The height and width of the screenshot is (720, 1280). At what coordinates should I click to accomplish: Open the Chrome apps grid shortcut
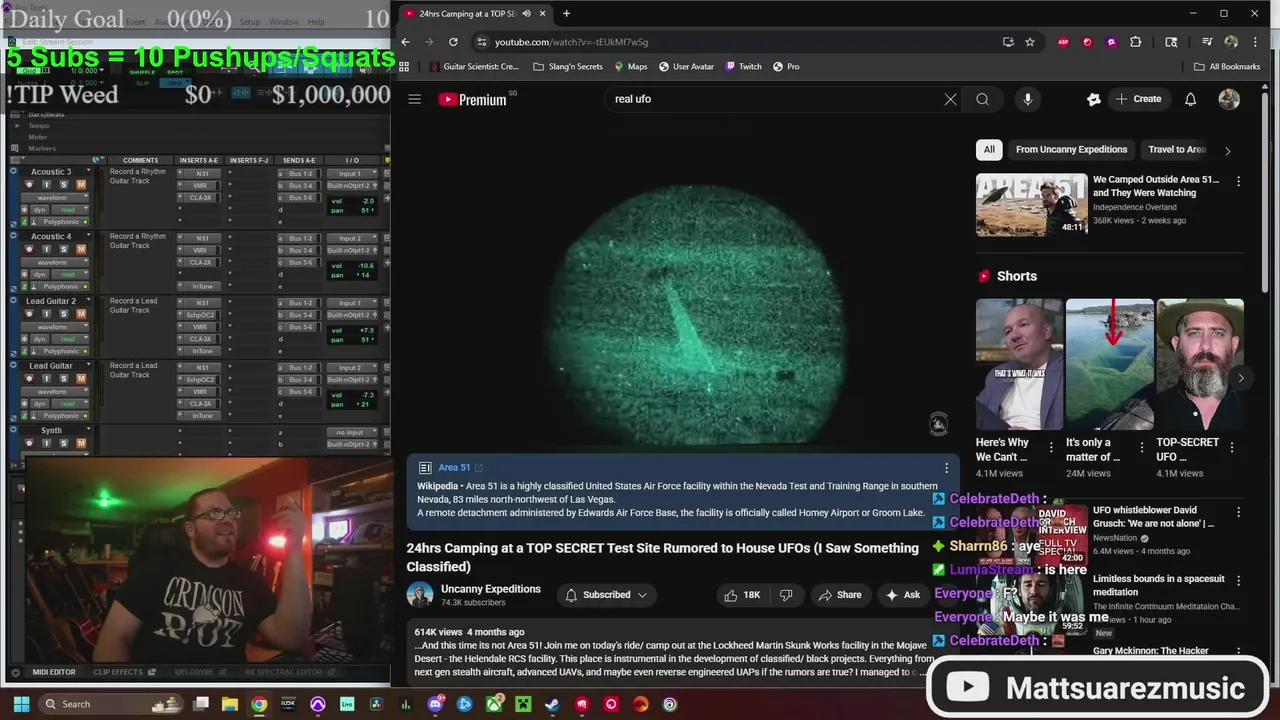(x=404, y=67)
